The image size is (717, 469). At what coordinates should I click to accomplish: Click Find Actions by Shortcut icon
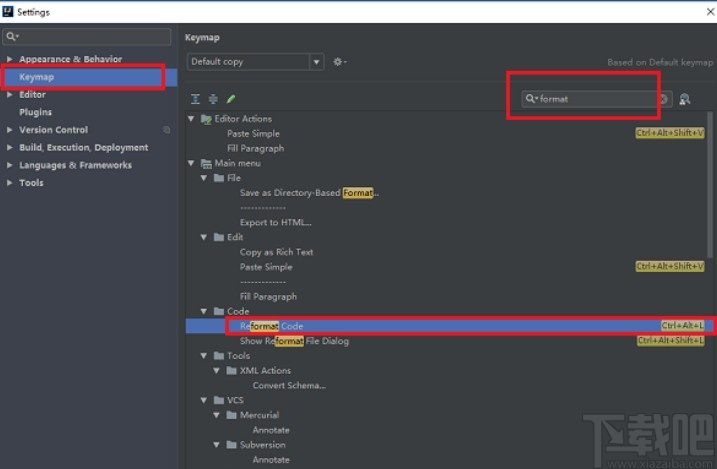pos(685,99)
